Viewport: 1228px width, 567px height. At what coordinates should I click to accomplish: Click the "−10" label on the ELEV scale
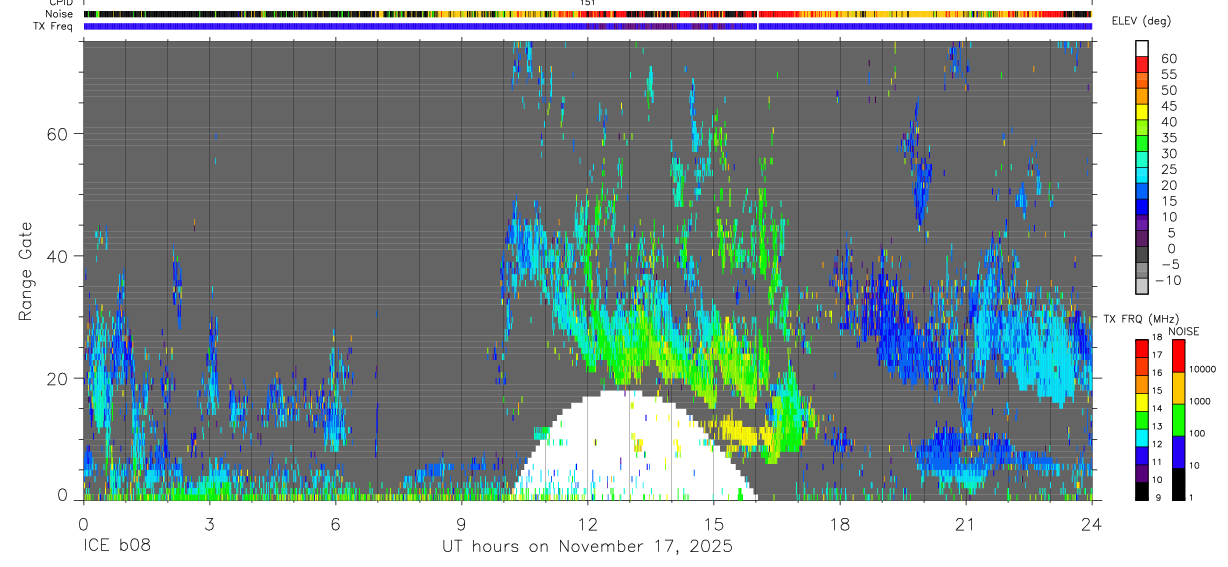tap(1167, 281)
